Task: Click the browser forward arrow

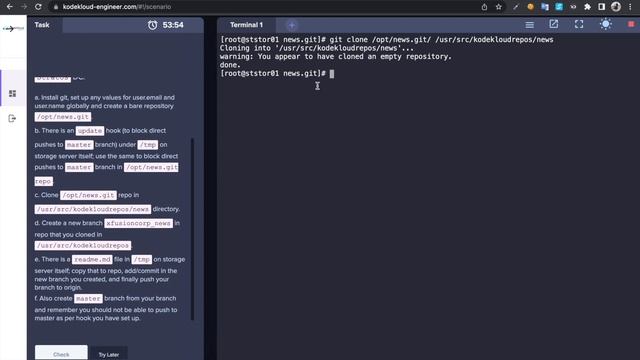Action: pyautogui.click(x=24, y=7)
